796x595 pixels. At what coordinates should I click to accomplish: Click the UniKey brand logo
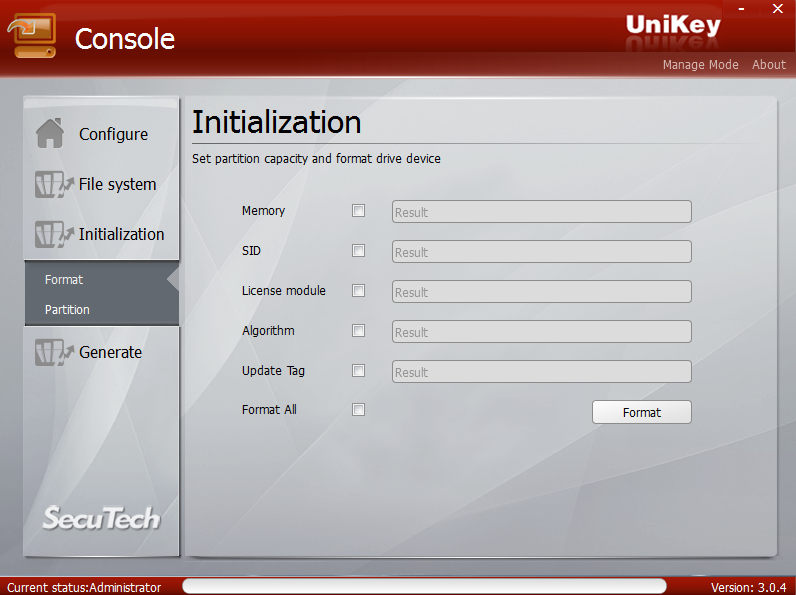coord(673,25)
